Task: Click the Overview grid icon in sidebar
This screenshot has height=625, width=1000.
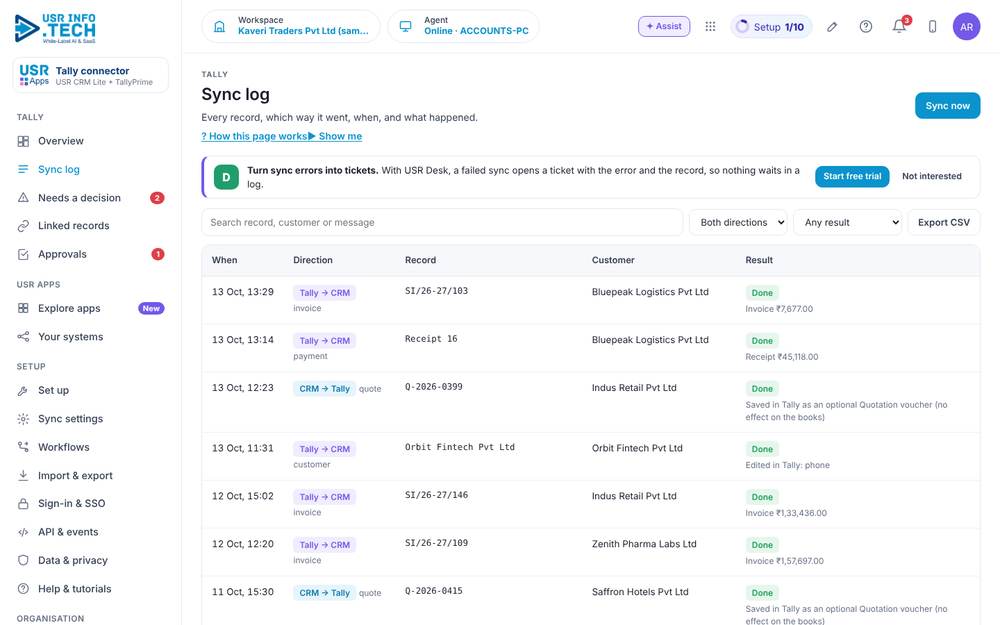Action: 23,141
